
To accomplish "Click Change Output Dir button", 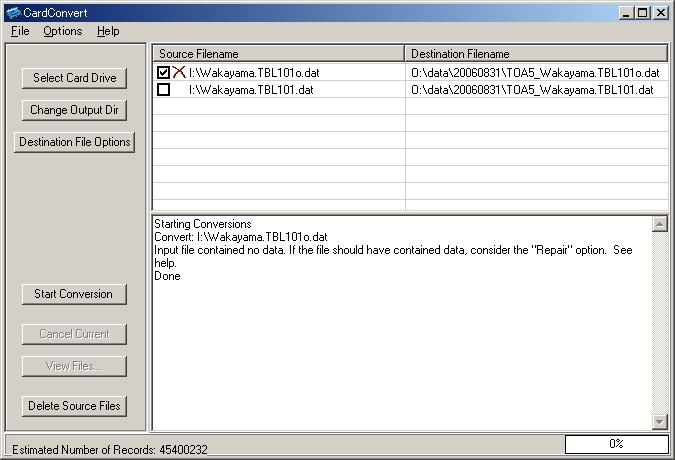I will 74,110.
